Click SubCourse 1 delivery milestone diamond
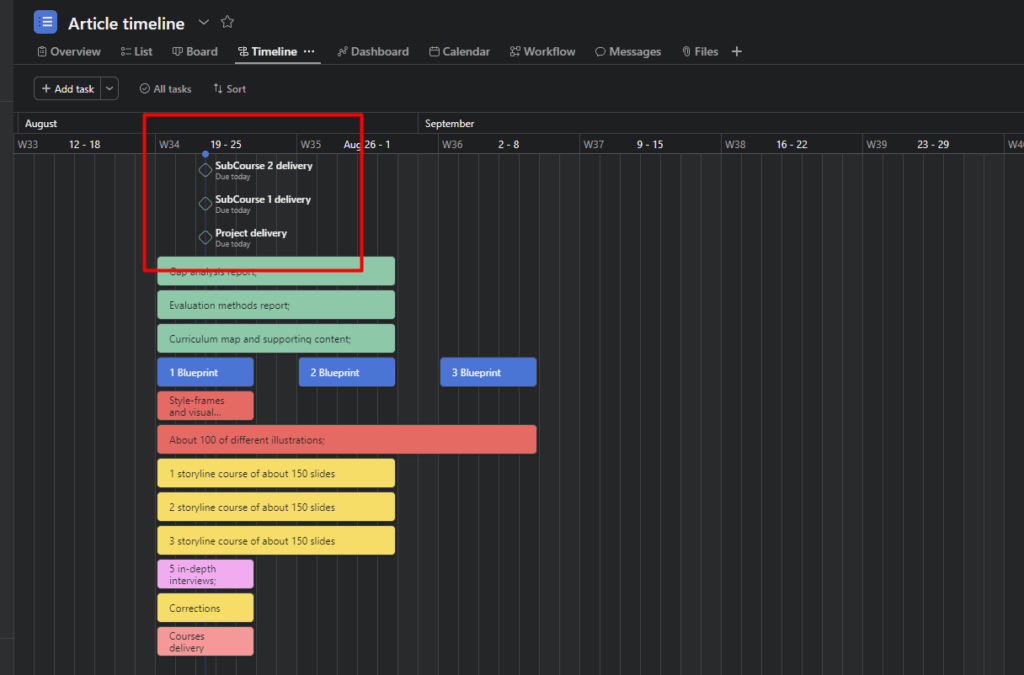 pyautogui.click(x=205, y=204)
